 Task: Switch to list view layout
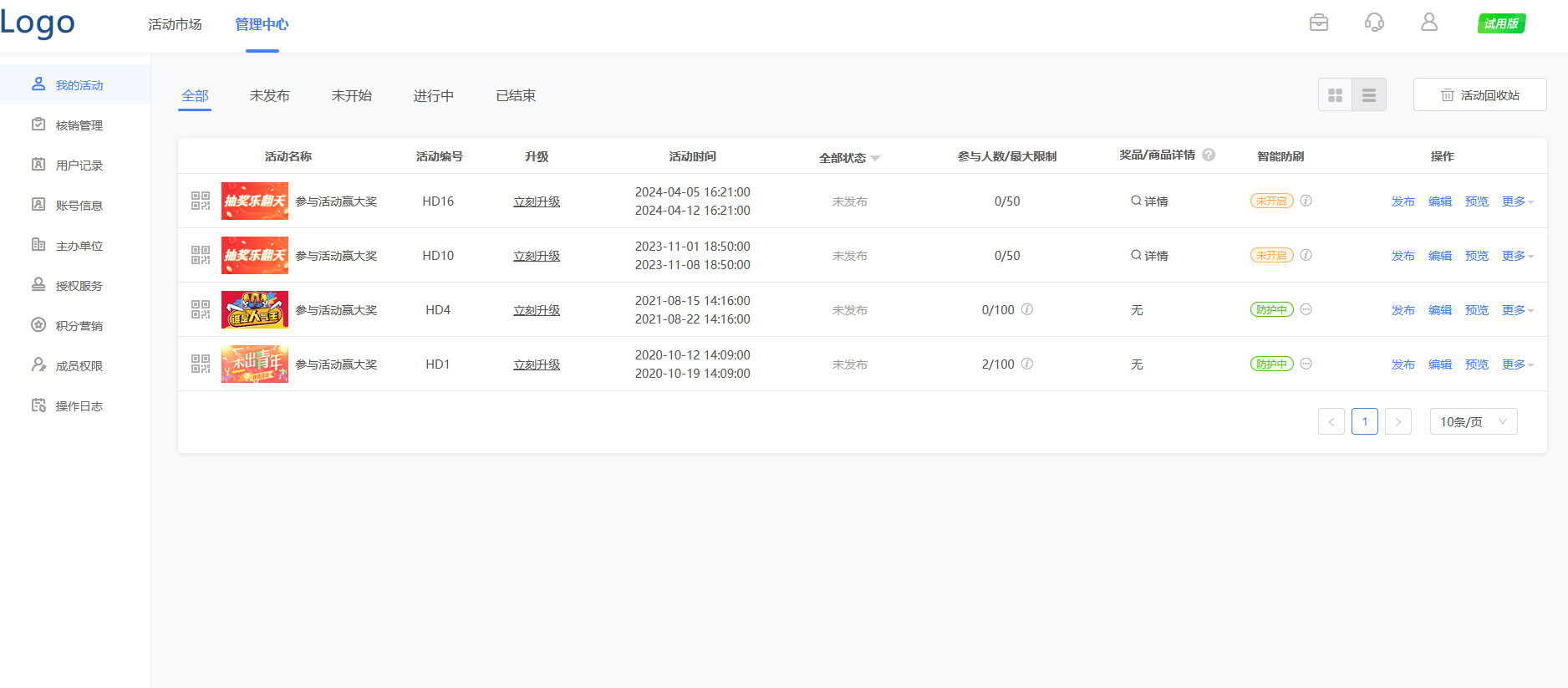tap(1369, 95)
